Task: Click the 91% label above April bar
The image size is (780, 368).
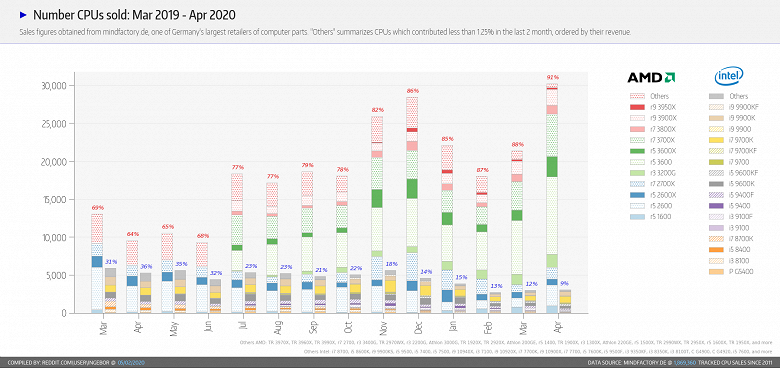Action: click(553, 77)
